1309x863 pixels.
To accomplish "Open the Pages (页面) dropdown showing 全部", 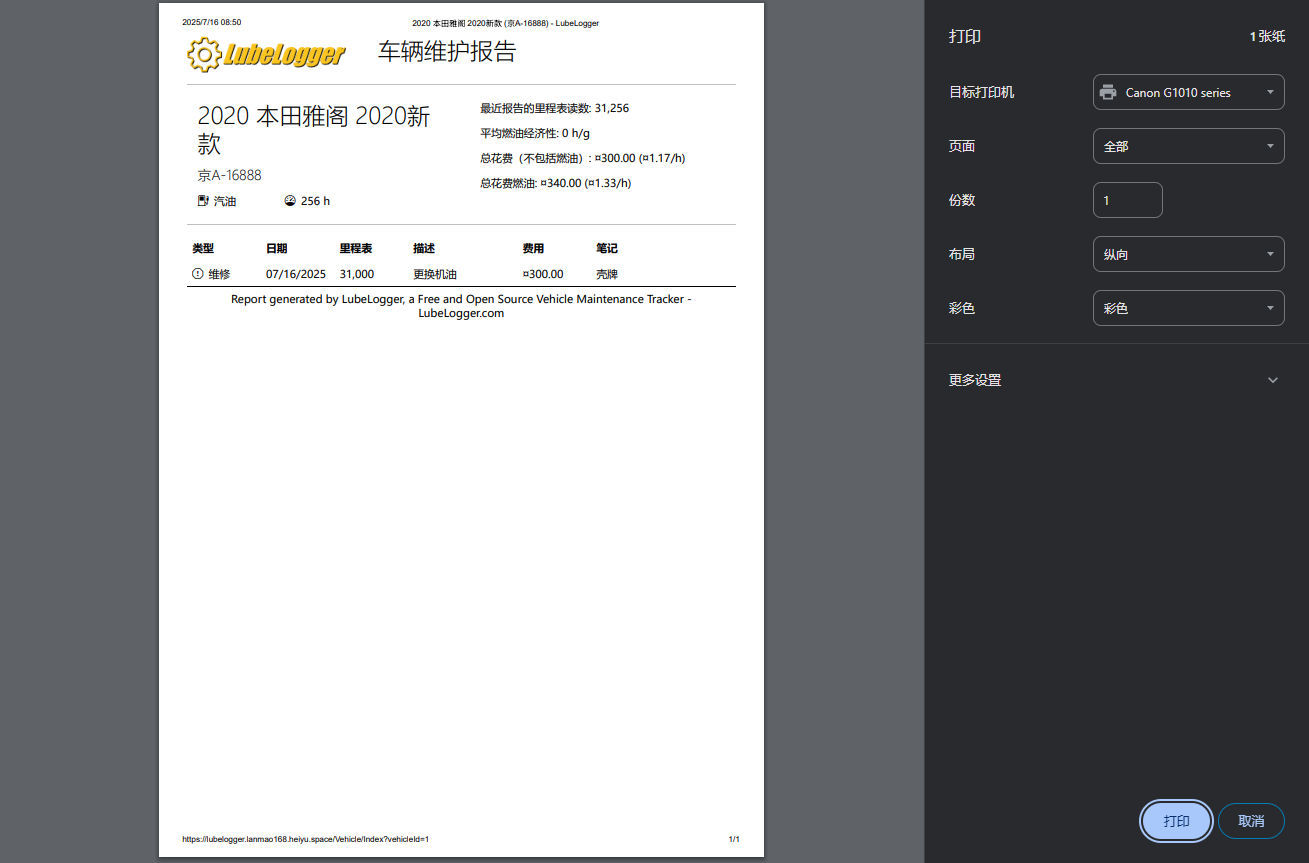I will click(x=1189, y=146).
